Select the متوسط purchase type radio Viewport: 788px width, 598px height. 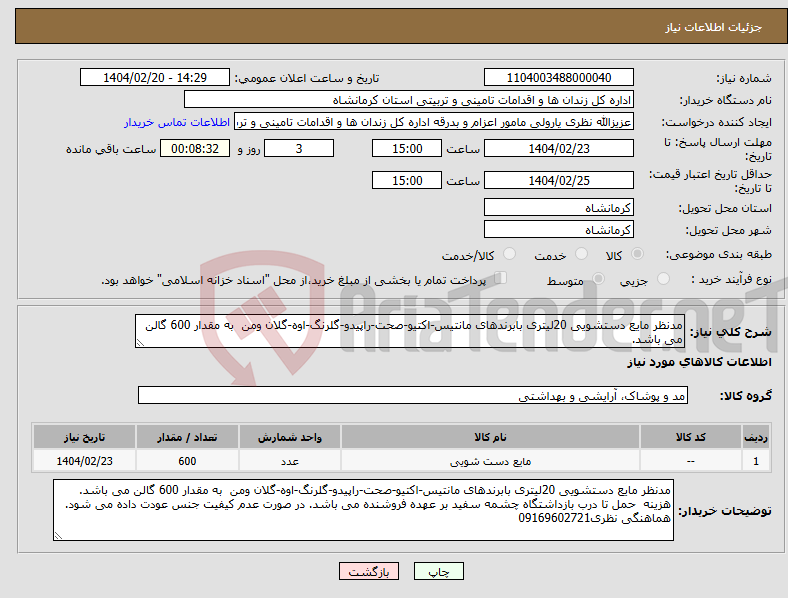598,278
